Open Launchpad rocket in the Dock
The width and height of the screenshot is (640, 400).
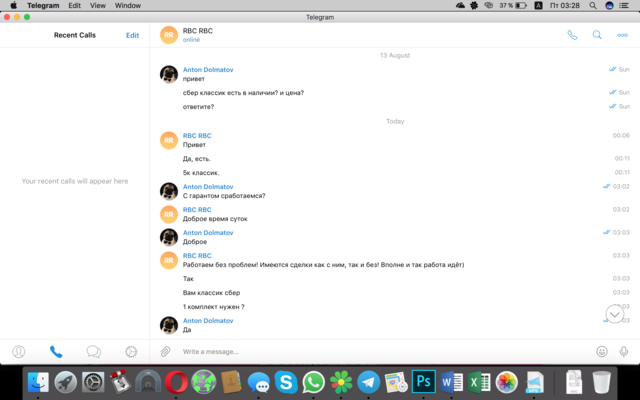[66, 382]
